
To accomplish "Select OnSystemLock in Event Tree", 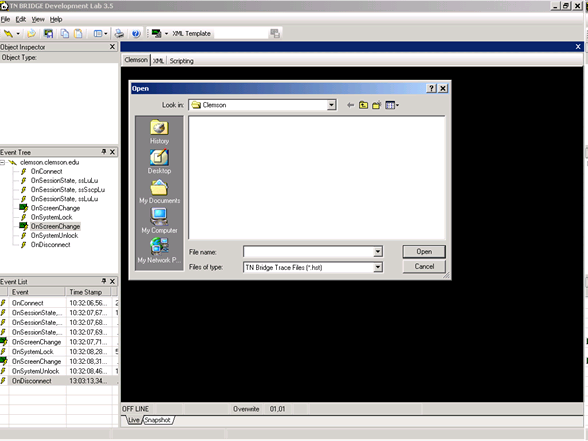I will (x=51, y=217).
